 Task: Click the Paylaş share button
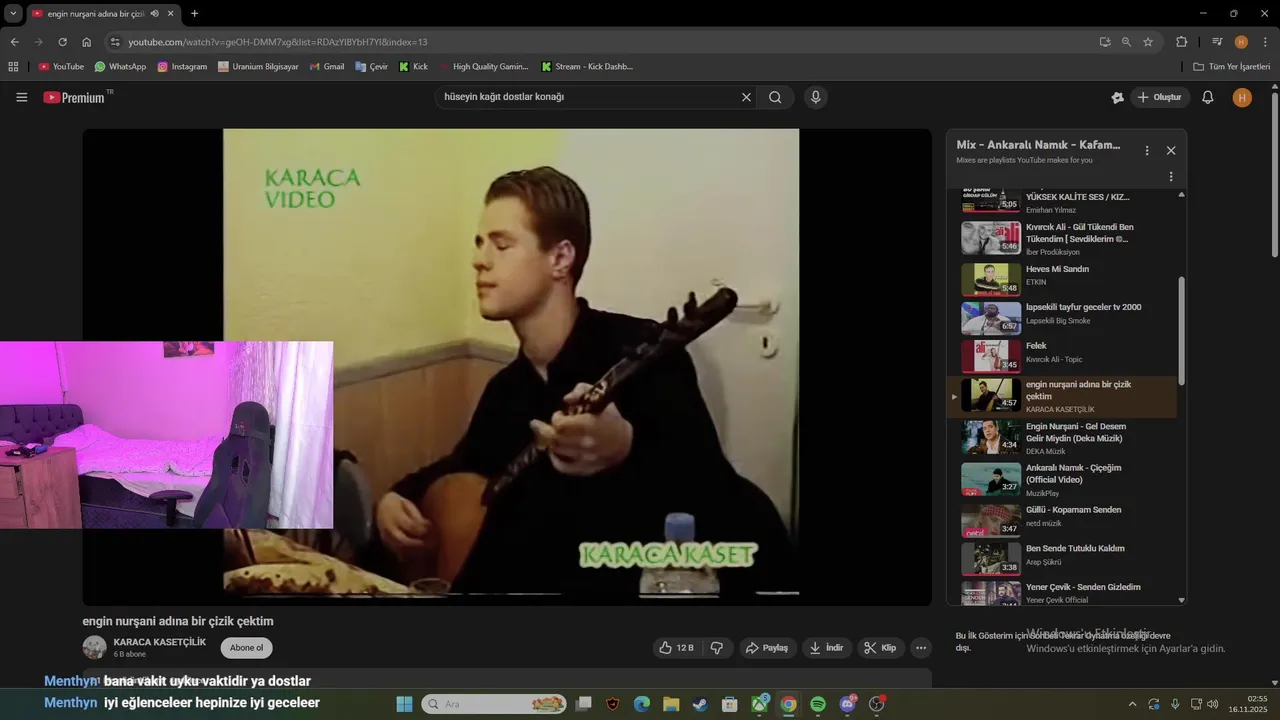(767, 648)
